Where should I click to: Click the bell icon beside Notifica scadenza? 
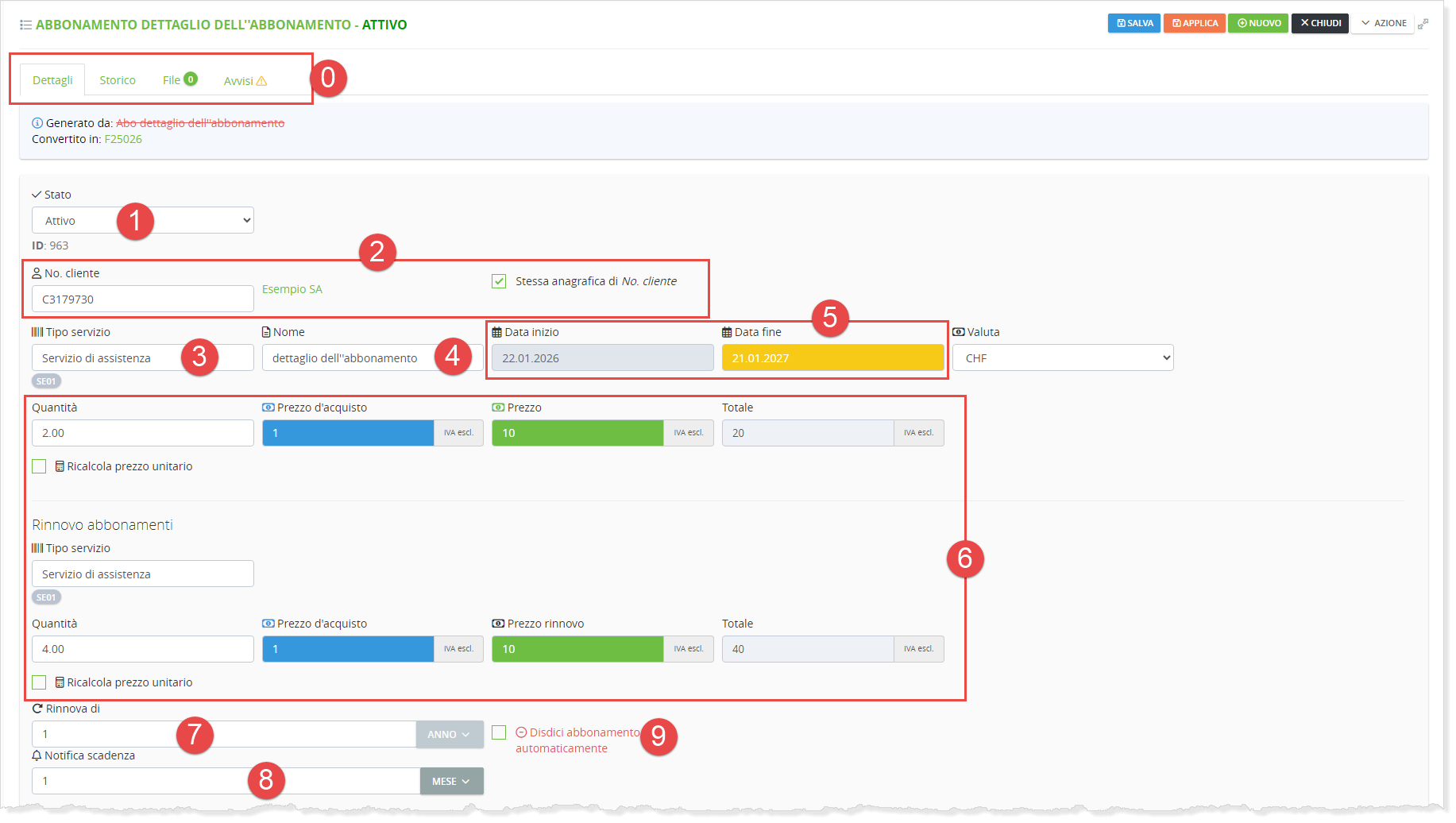[x=37, y=755]
